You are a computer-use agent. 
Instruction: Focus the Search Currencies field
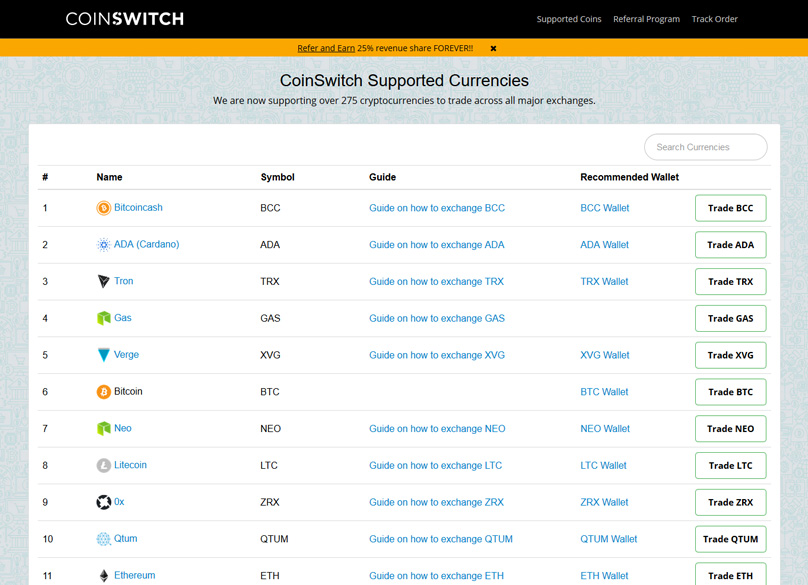(705, 147)
